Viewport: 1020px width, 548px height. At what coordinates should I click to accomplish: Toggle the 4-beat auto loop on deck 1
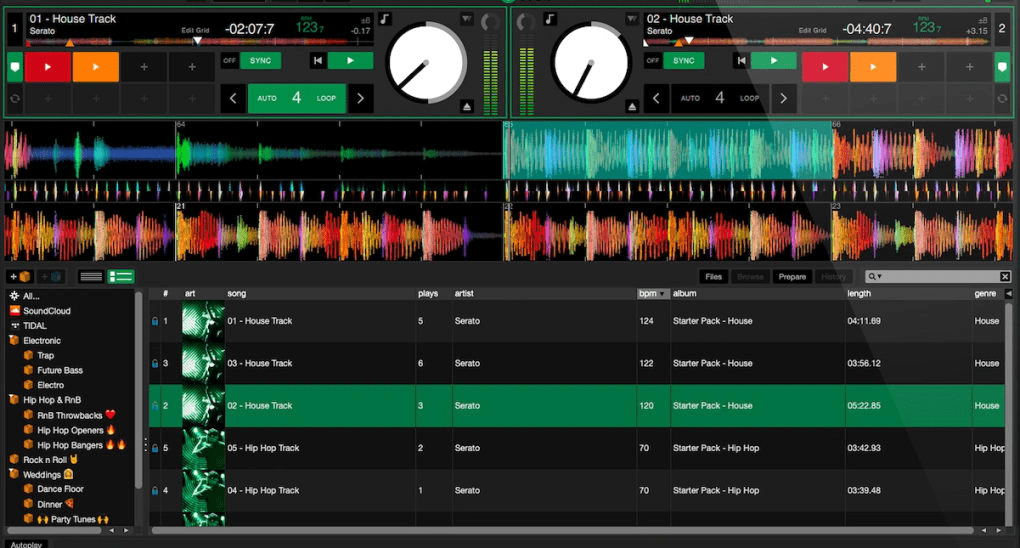(297, 98)
